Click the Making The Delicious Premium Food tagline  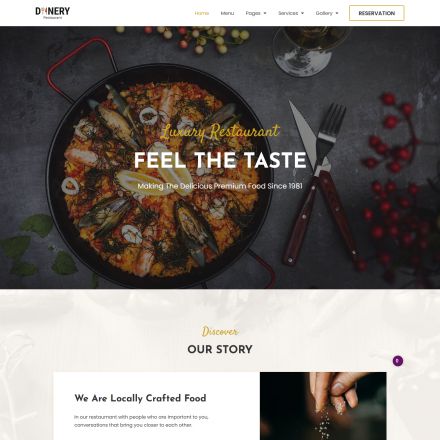220,186
